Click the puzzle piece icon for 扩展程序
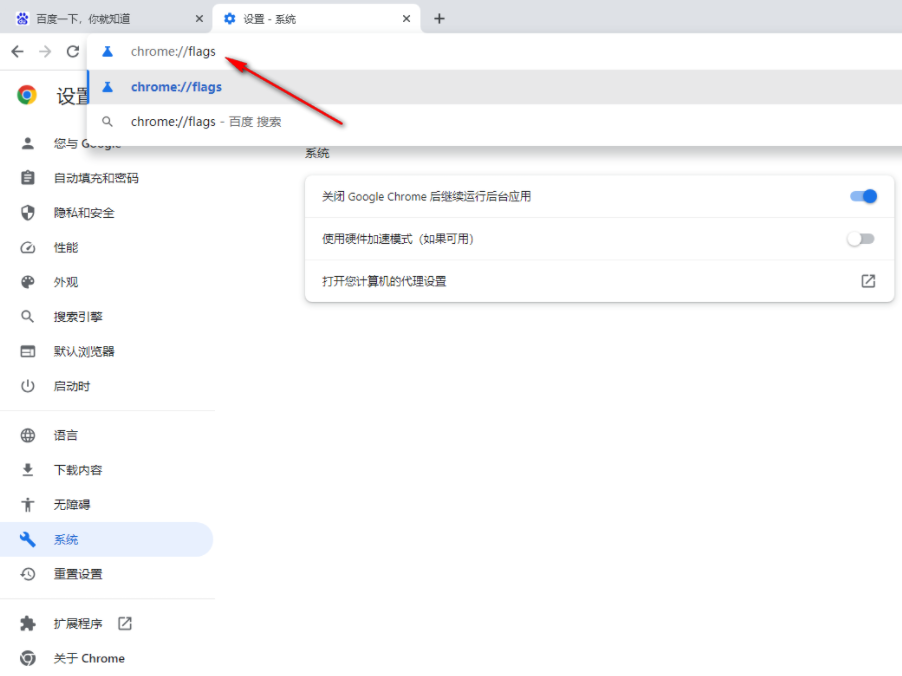This screenshot has height=676, width=902. 28,624
